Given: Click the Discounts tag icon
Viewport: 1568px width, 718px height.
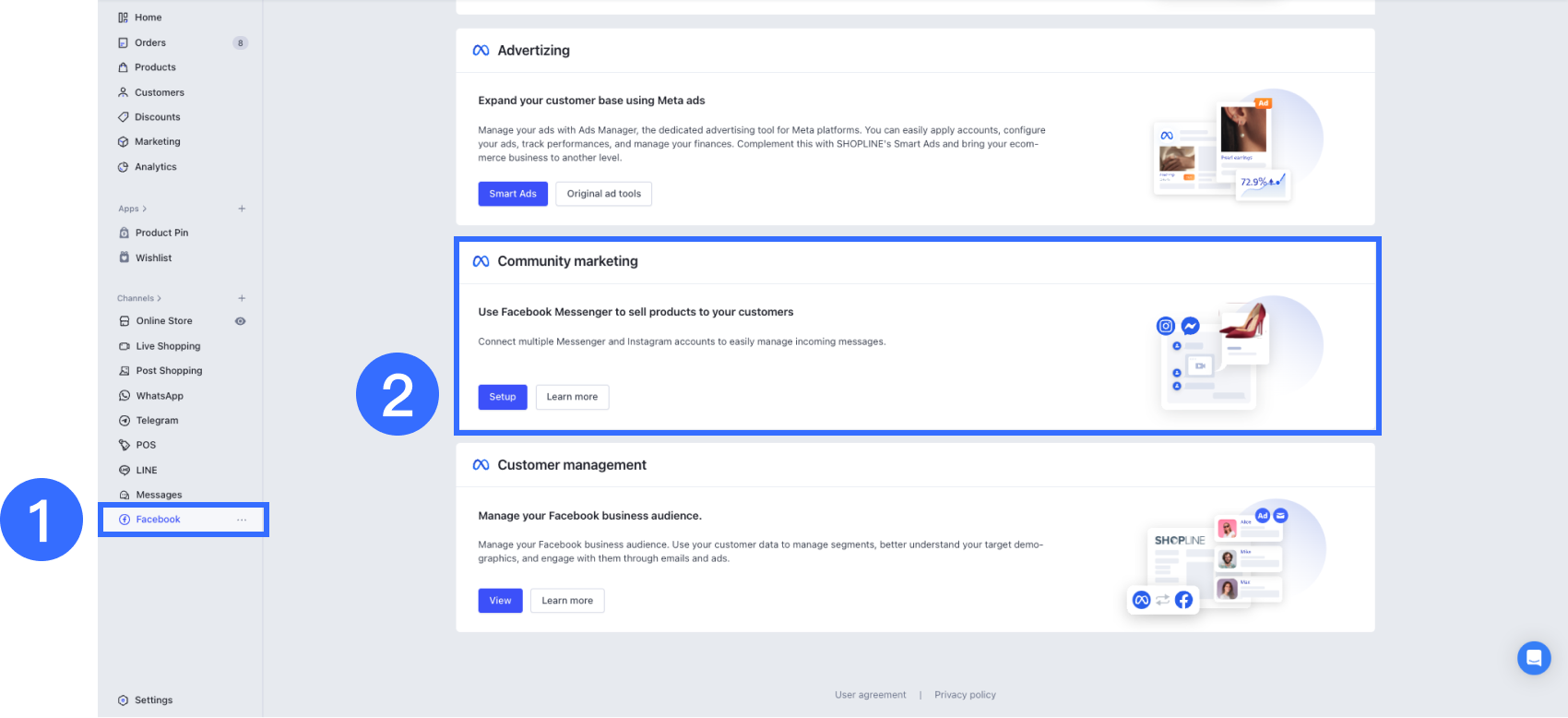Looking at the screenshot, I should coord(123,117).
